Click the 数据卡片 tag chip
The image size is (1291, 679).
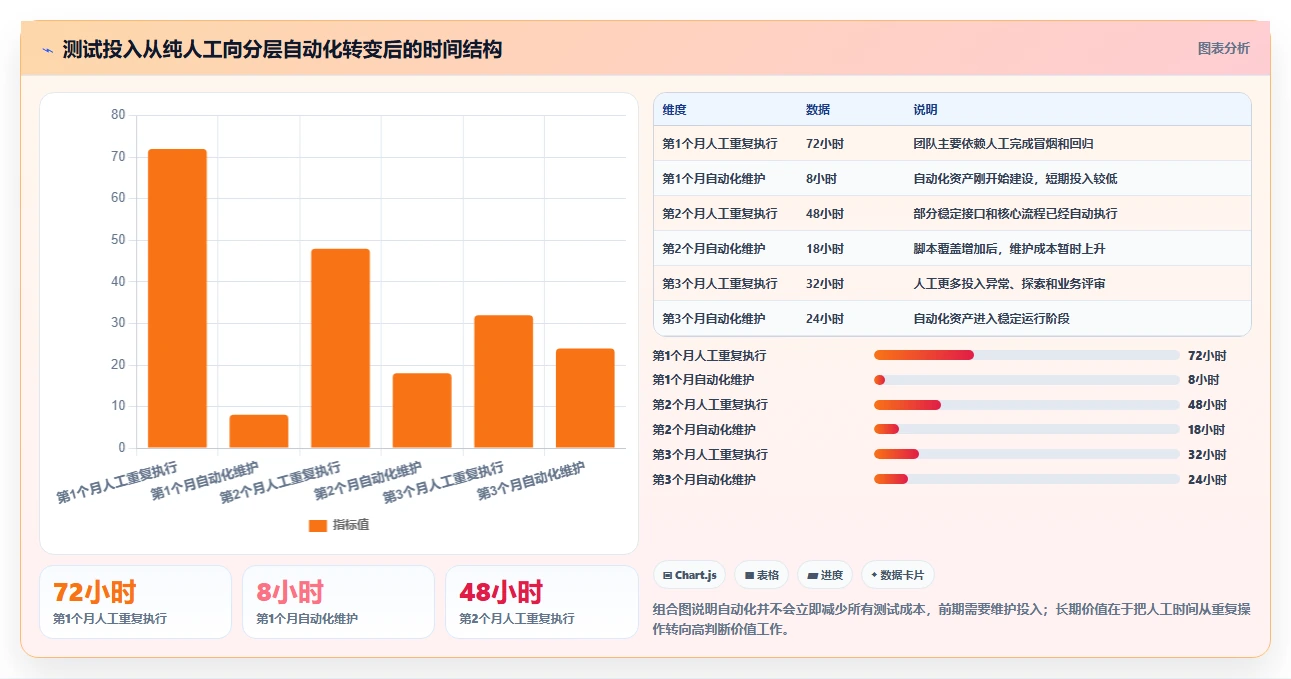[898, 575]
